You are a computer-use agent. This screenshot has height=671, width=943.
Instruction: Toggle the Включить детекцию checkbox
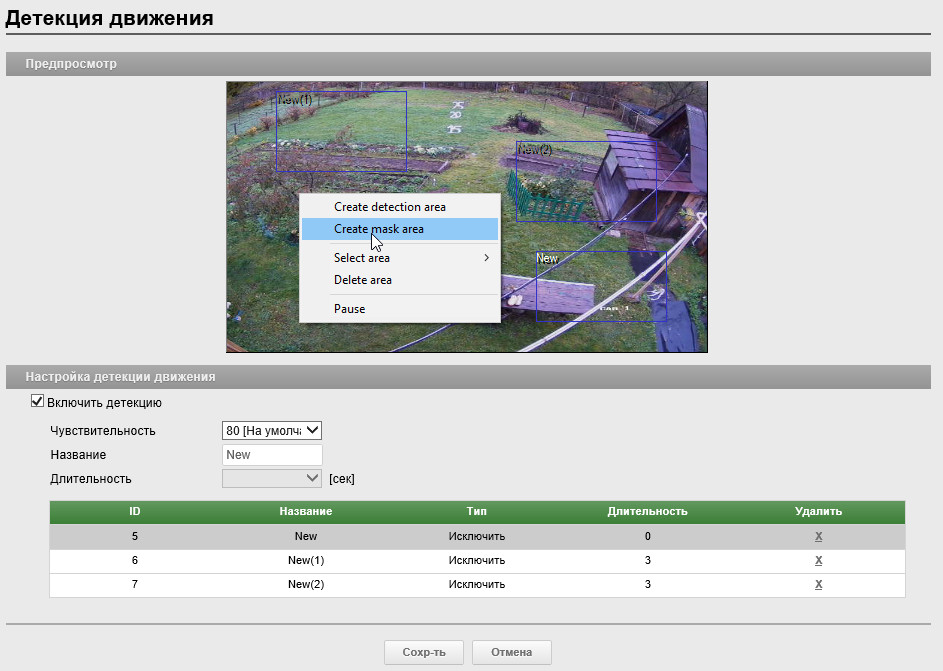37,401
